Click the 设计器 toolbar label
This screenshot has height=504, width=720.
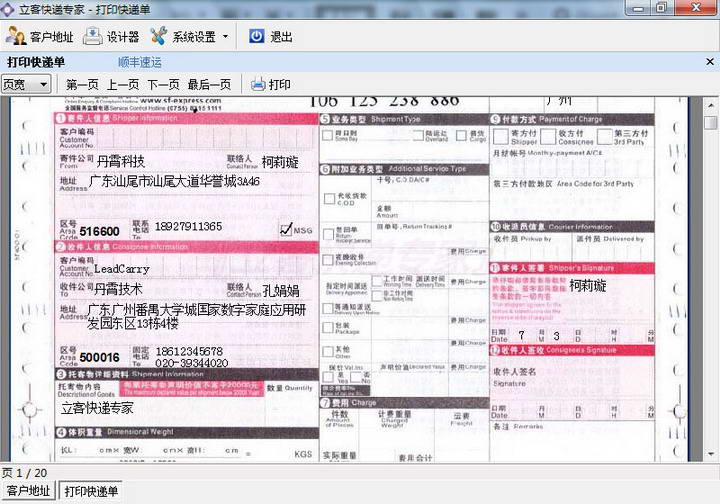(x=123, y=37)
